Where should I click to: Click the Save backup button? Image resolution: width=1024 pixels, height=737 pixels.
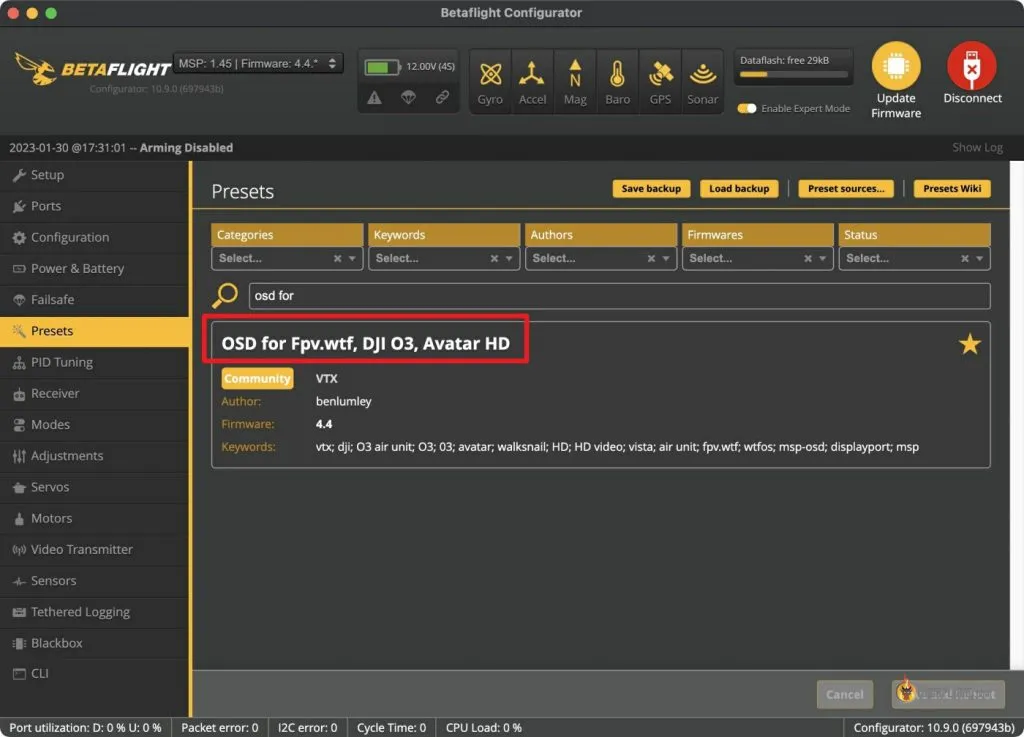point(651,189)
